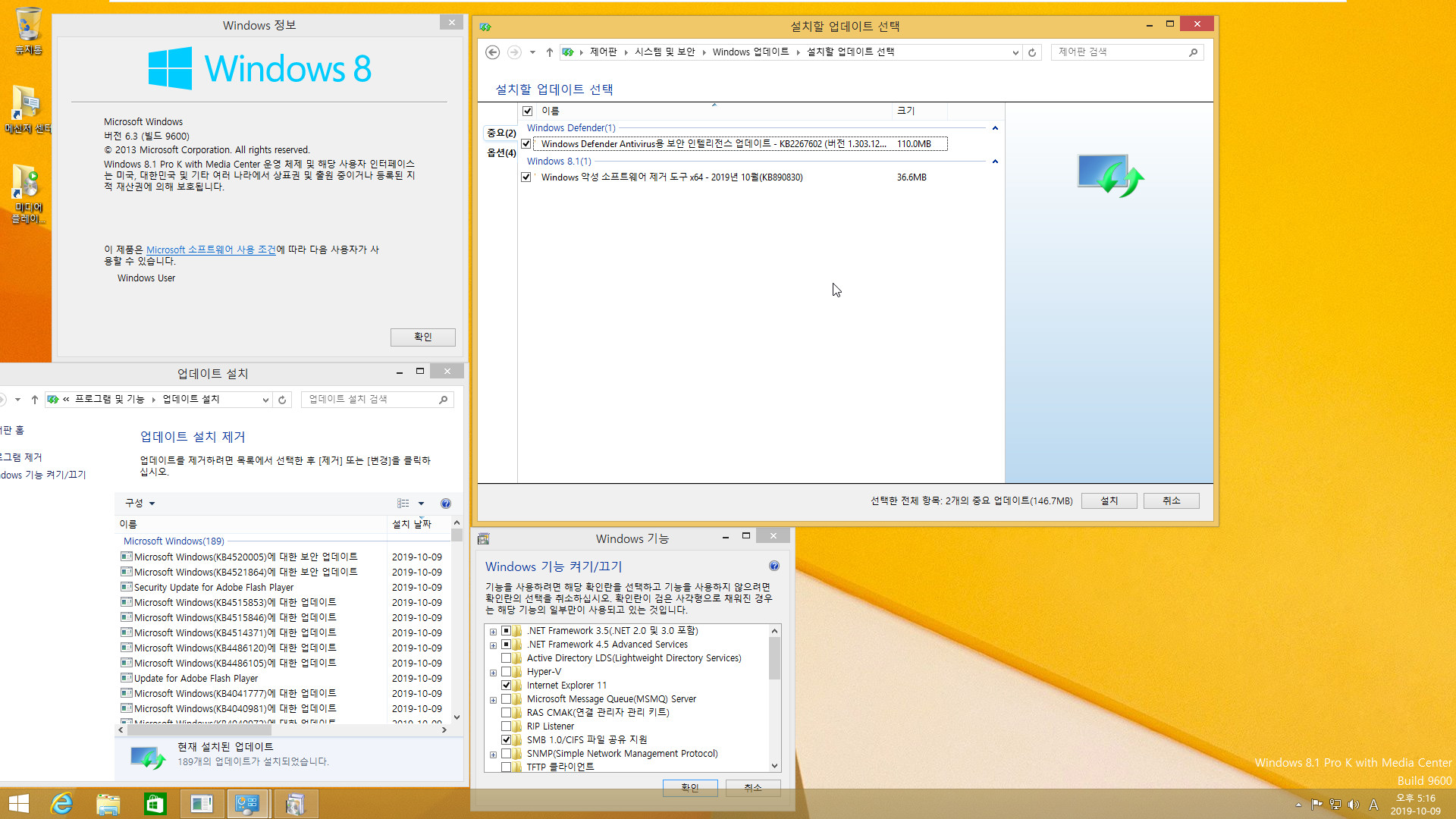Image resolution: width=1456 pixels, height=819 pixels.
Task: Click 설치 button to install selected updates
Action: tap(1109, 500)
